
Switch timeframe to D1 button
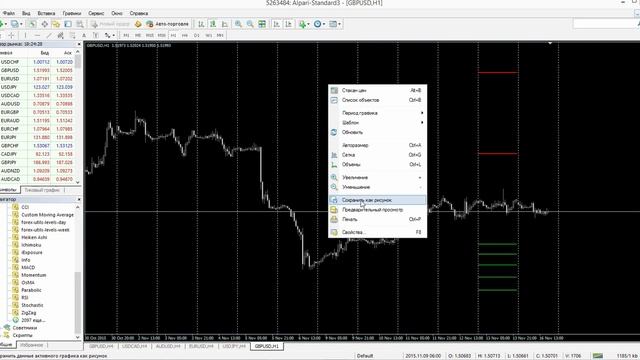tap(197, 36)
